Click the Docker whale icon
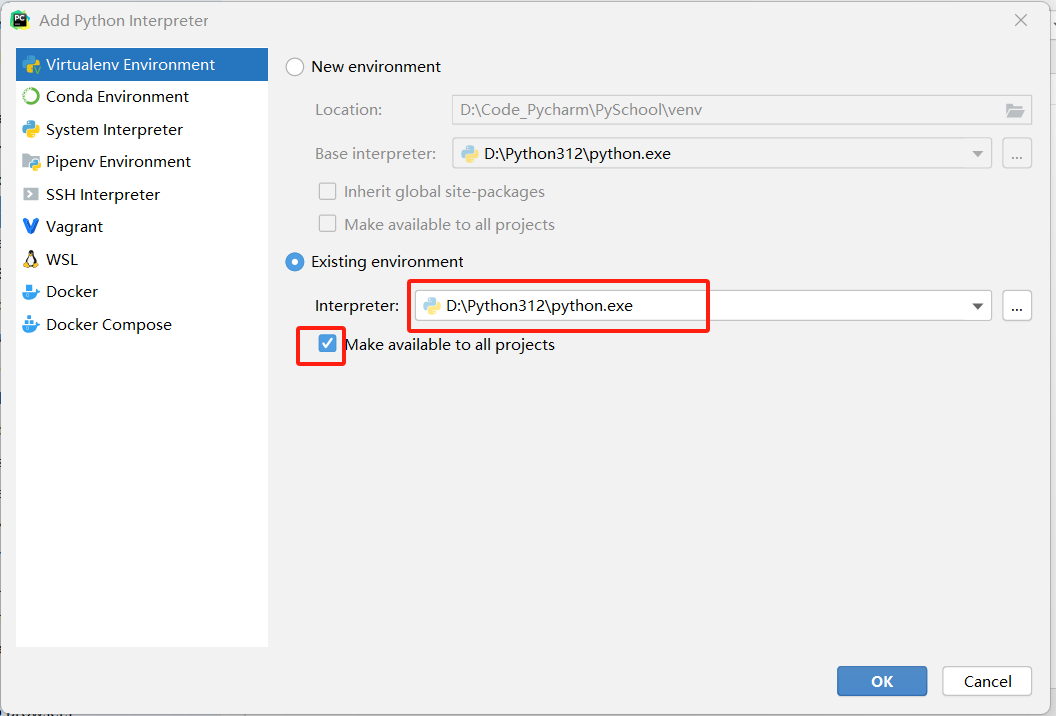The image size is (1056, 716). [x=31, y=292]
